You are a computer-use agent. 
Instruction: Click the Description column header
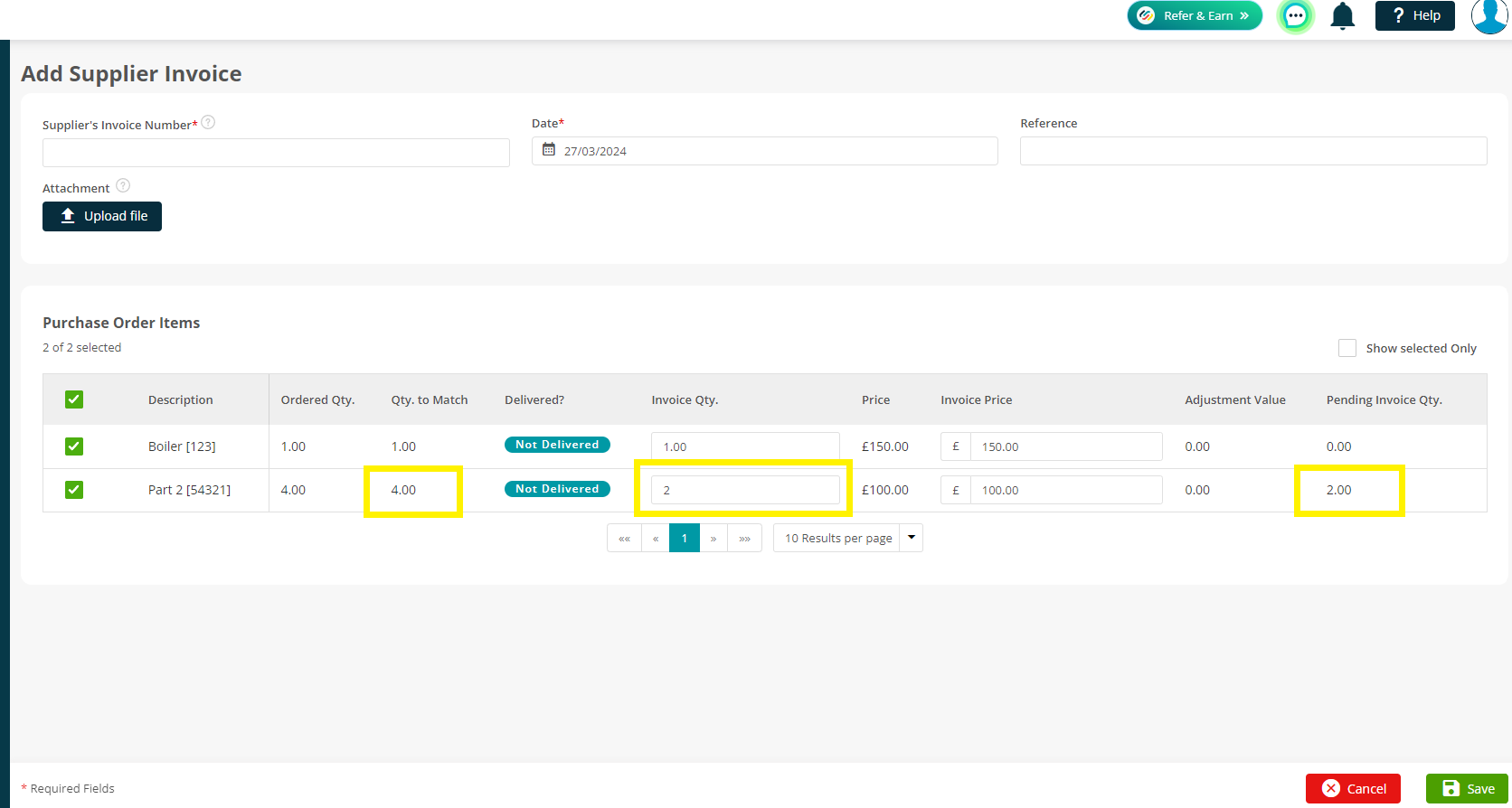pos(181,399)
